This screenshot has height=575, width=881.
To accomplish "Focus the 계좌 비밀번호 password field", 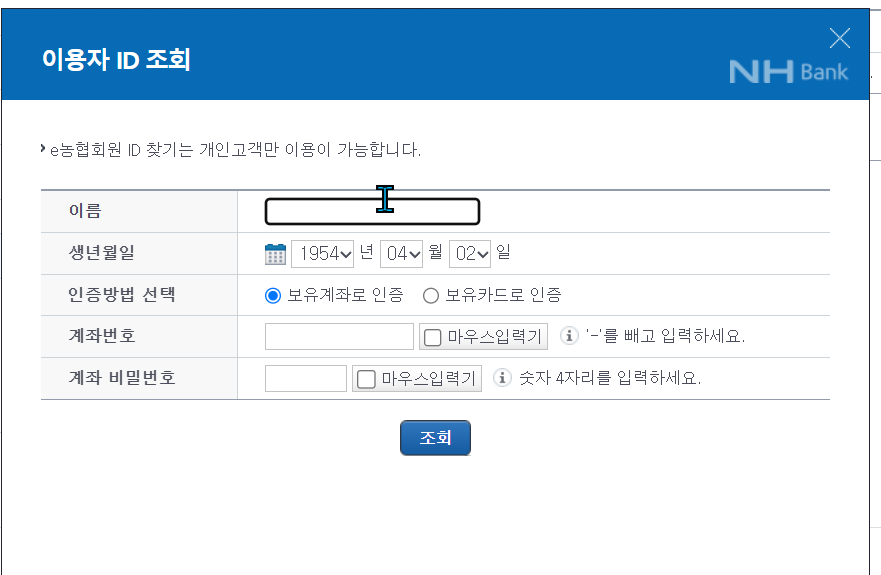I will click(306, 378).
